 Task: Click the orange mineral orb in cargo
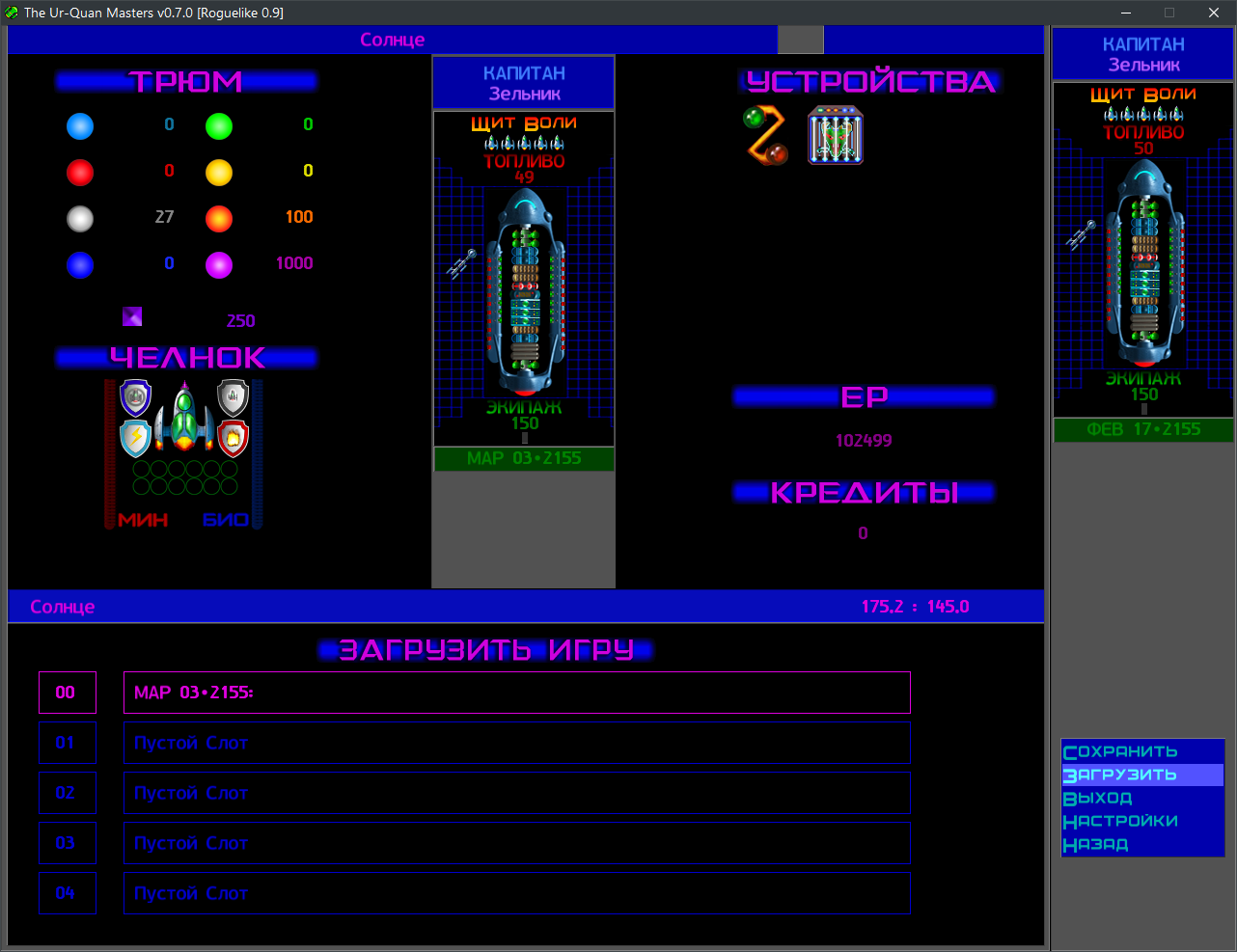[x=219, y=219]
